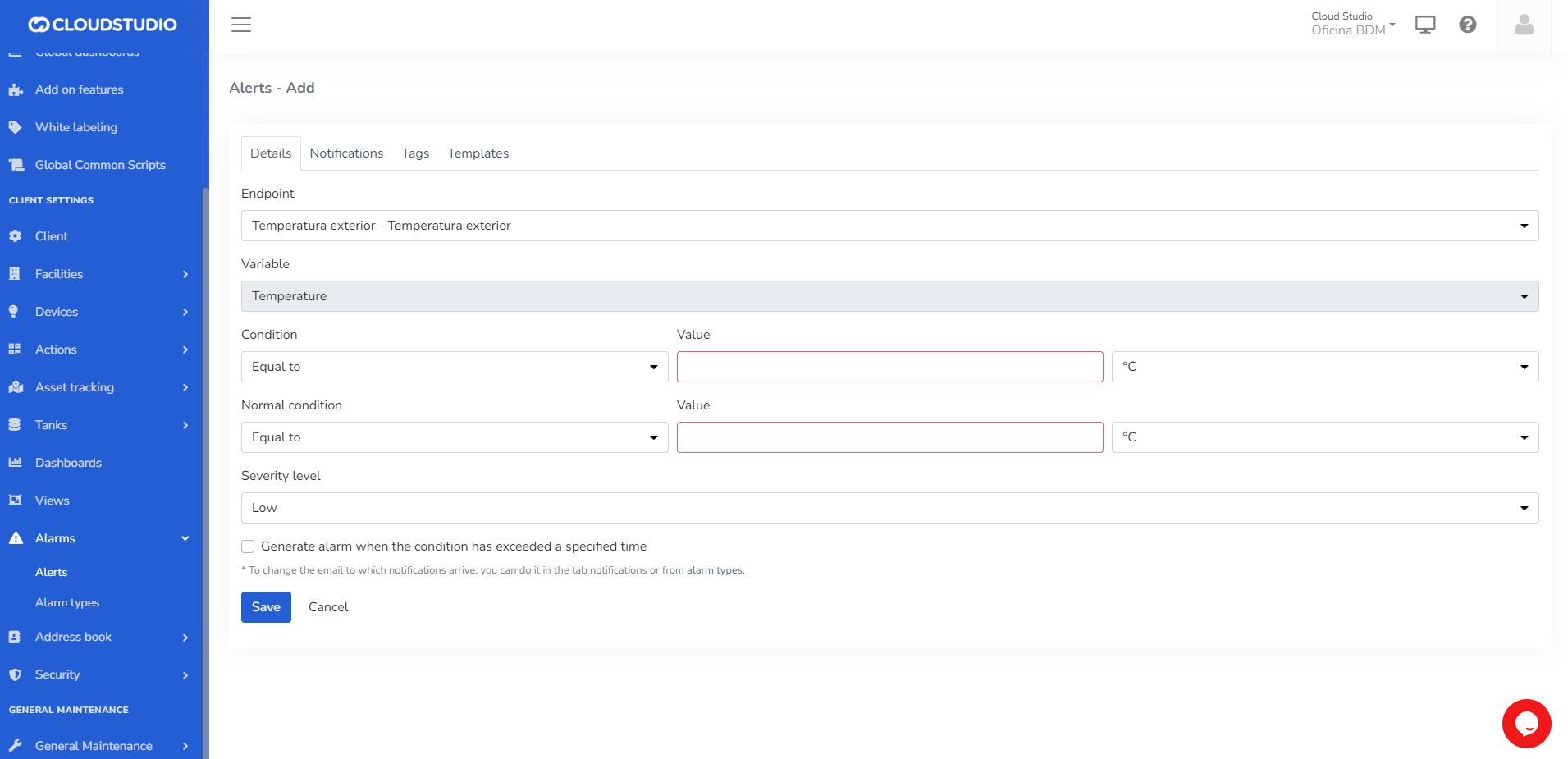Screen dimensions: 1568x759
Task: Click the monitor display icon
Action: pyautogui.click(x=1425, y=25)
